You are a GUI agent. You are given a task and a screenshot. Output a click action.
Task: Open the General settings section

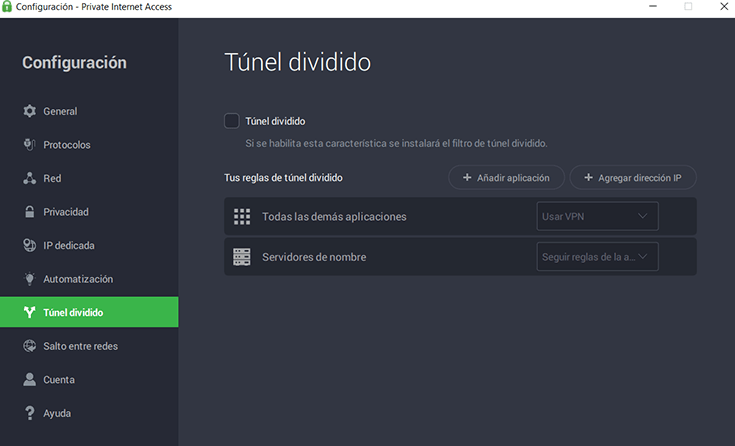pos(89,111)
